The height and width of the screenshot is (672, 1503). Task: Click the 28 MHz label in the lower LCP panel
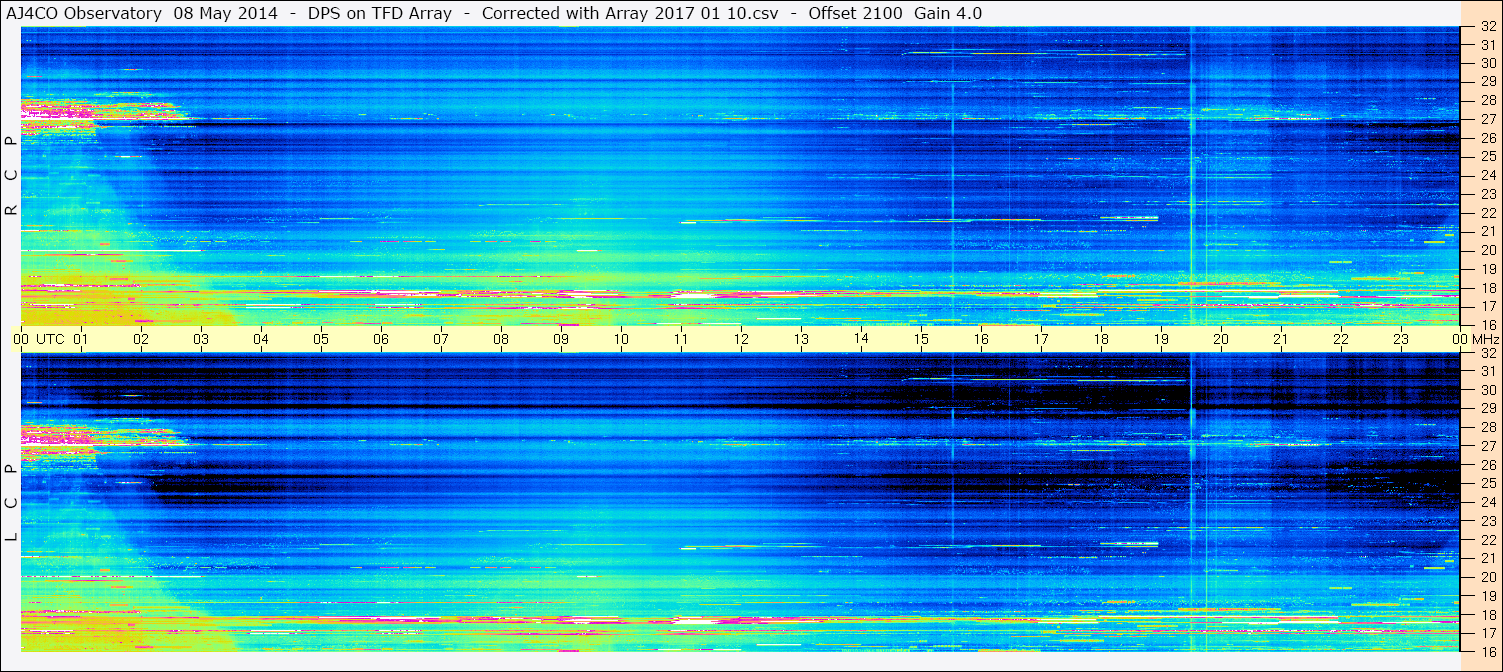[1487, 427]
